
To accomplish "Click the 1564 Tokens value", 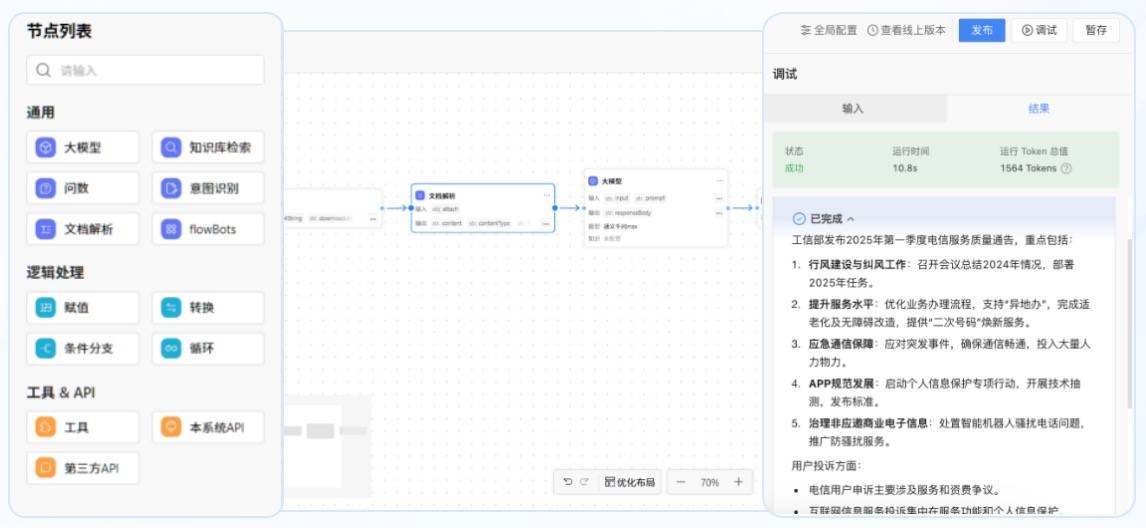I will (1028, 168).
